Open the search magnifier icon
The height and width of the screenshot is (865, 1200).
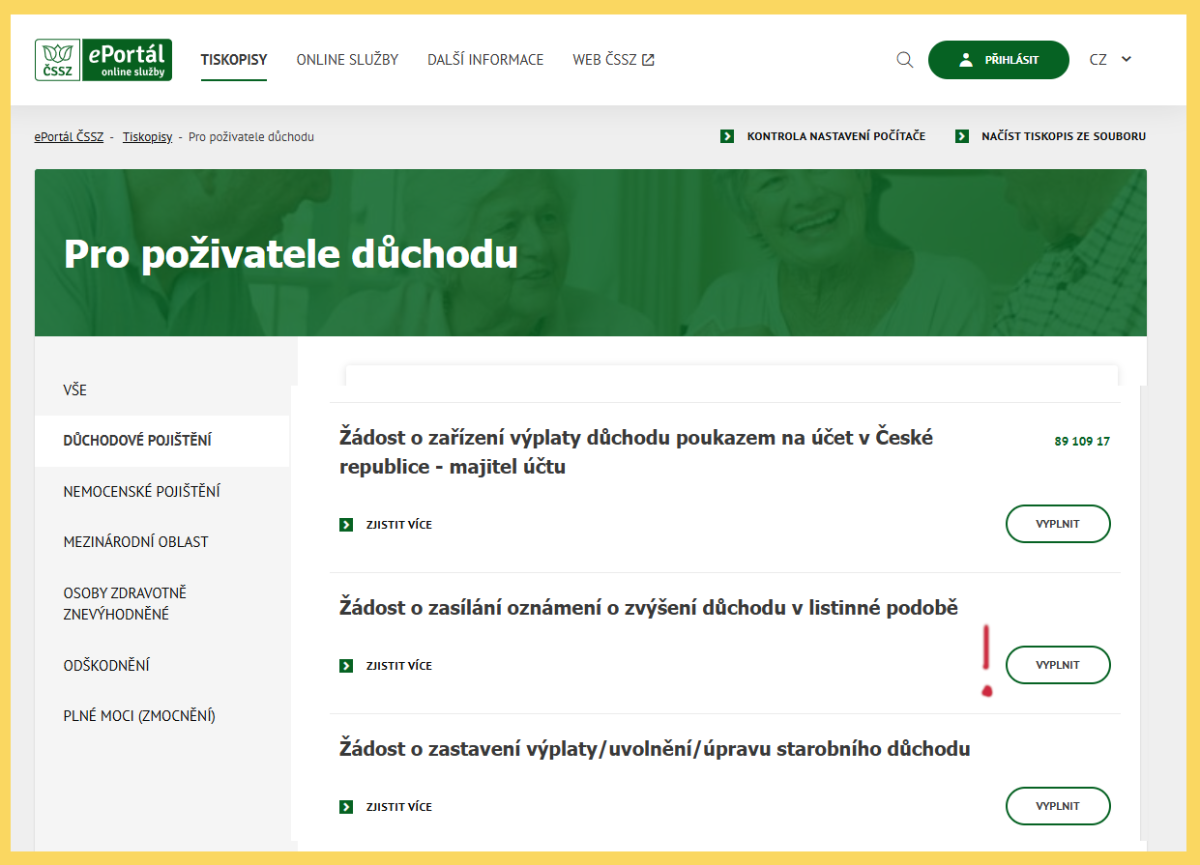(x=904, y=60)
